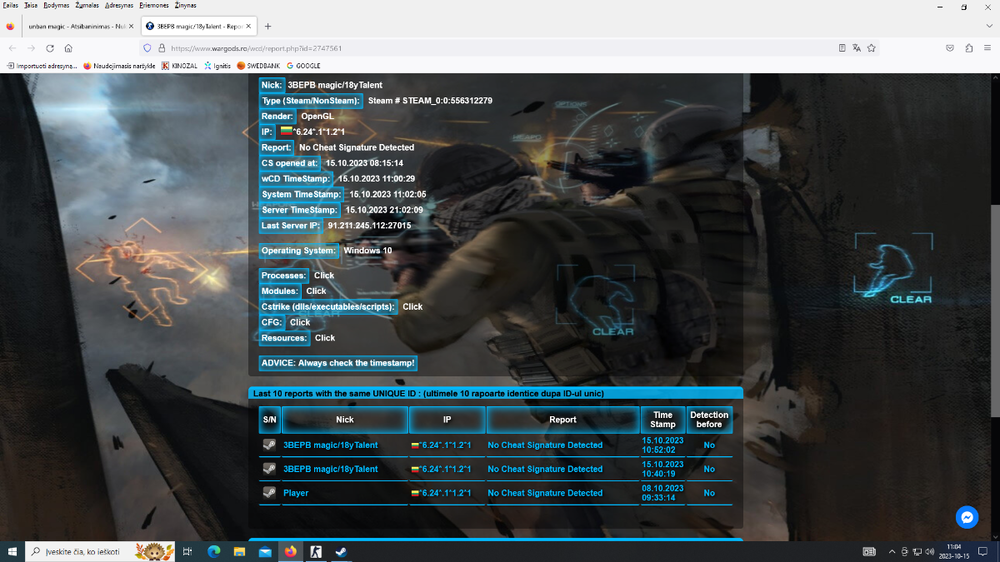The width and height of the screenshot is (1000, 562).
Task: Open the Priemonės menu
Action: click(x=154, y=5)
